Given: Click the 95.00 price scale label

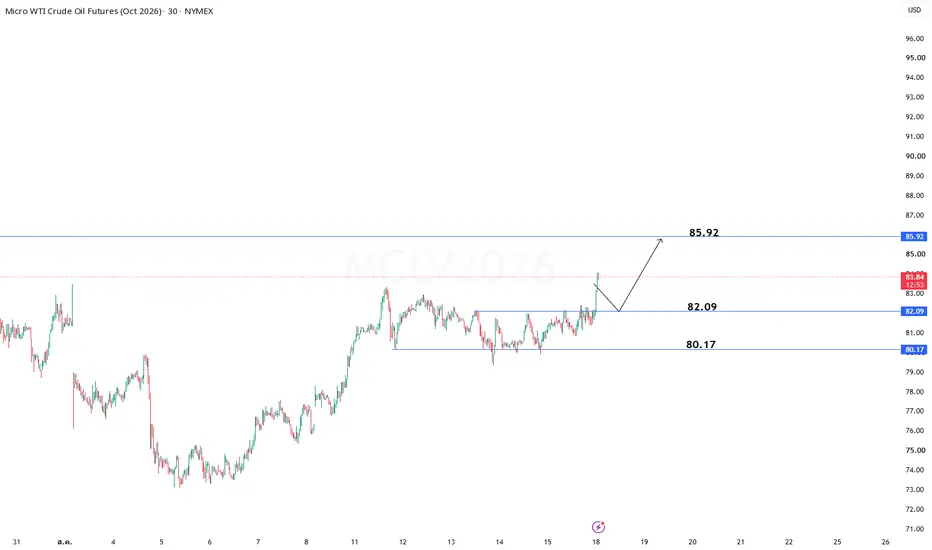Looking at the screenshot, I should click(x=915, y=58).
